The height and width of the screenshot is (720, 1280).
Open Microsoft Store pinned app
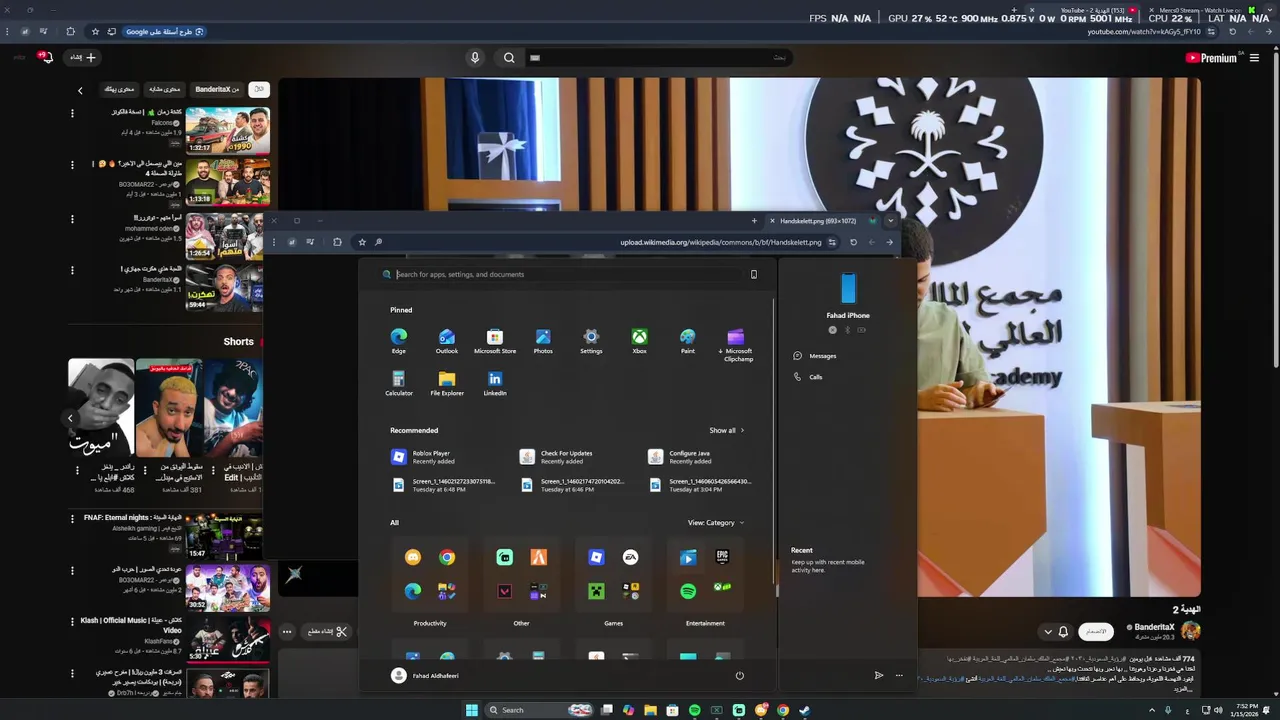495,341
